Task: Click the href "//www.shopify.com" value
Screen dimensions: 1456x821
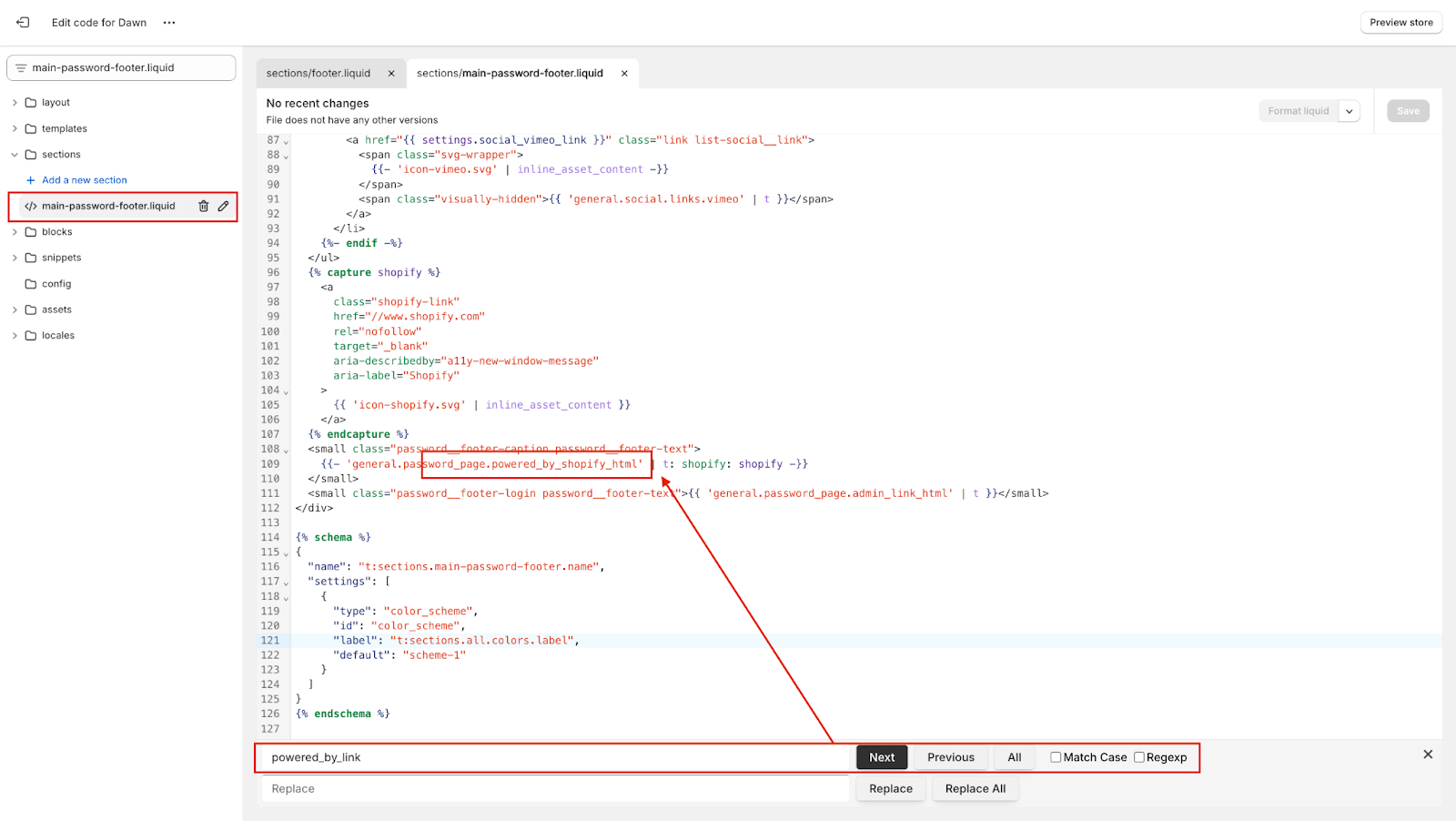Action: click(x=425, y=317)
